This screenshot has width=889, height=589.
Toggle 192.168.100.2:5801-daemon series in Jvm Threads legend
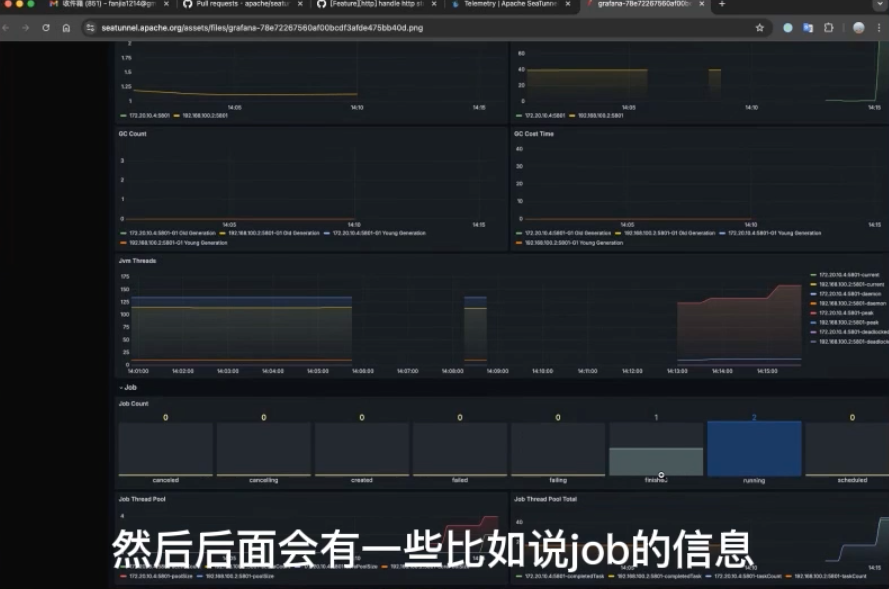tap(852, 303)
